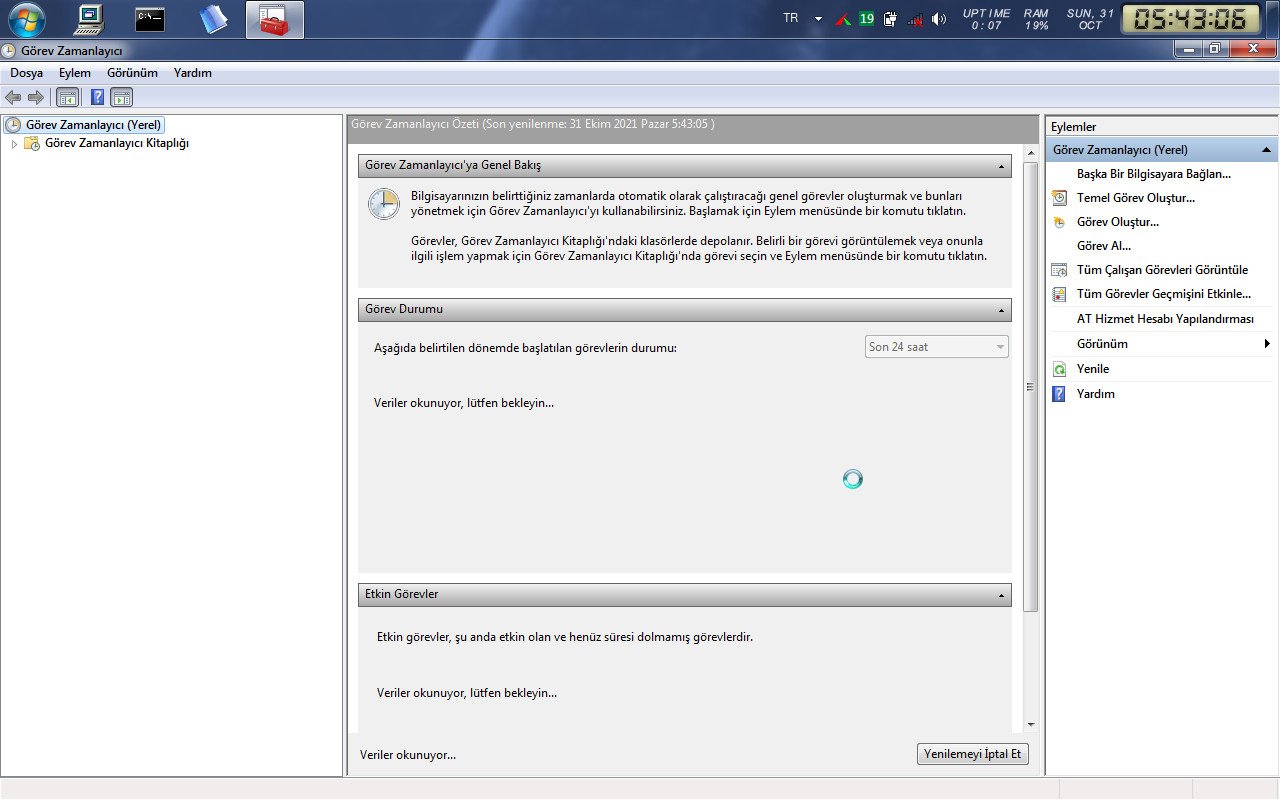Click the Görev Oluştur action icon
This screenshot has width=1280, height=800.
tap(1059, 222)
